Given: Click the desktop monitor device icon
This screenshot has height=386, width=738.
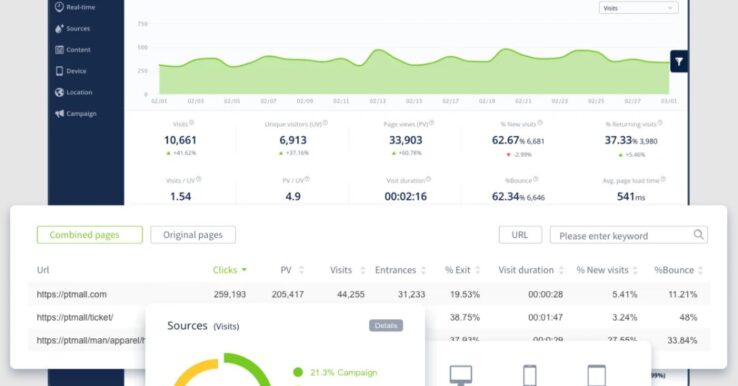Looking at the screenshot, I should click(x=461, y=375).
